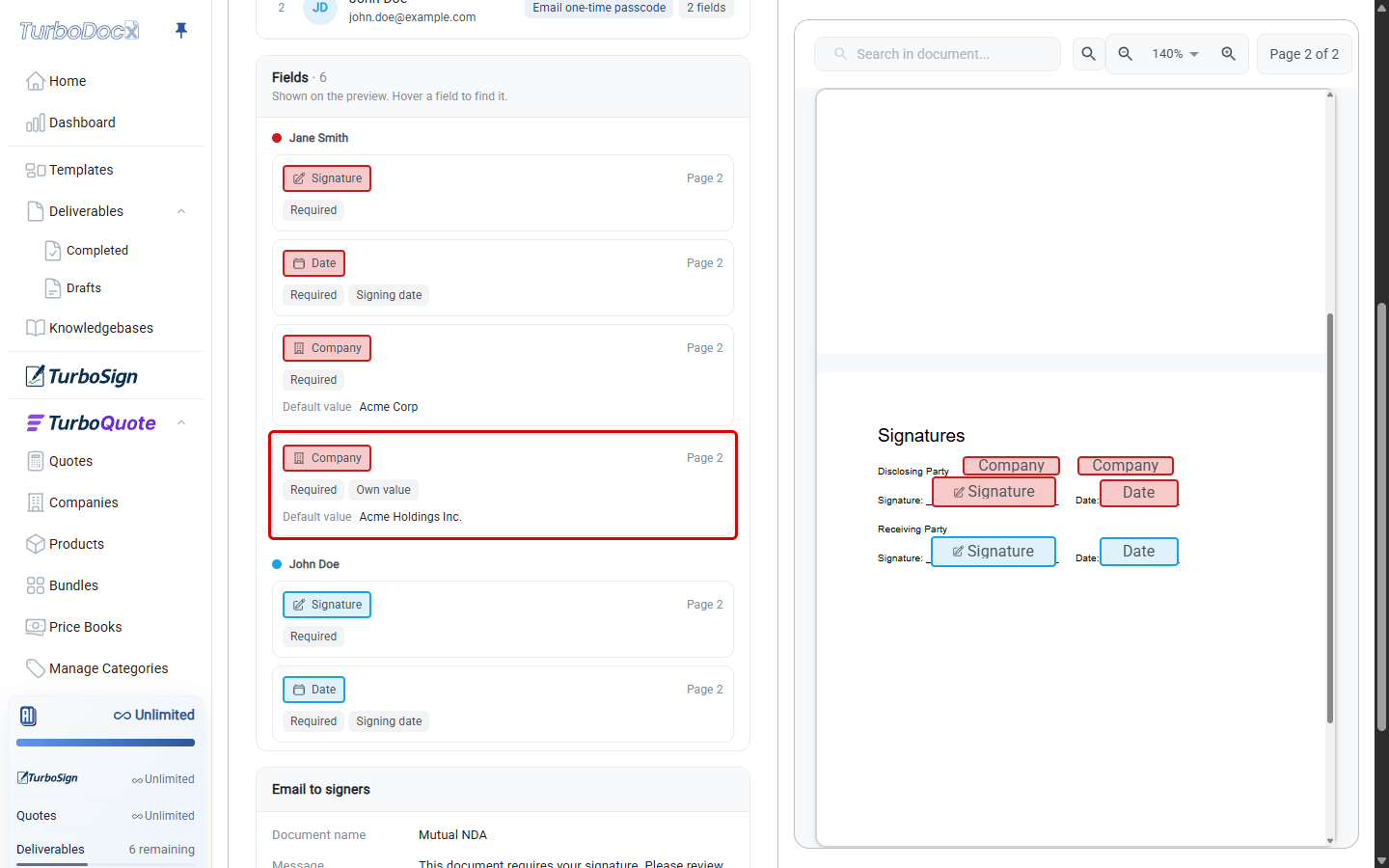Open the 140% zoom level dropdown
The width and height of the screenshot is (1389, 868).
pyautogui.click(x=1176, y=54)
